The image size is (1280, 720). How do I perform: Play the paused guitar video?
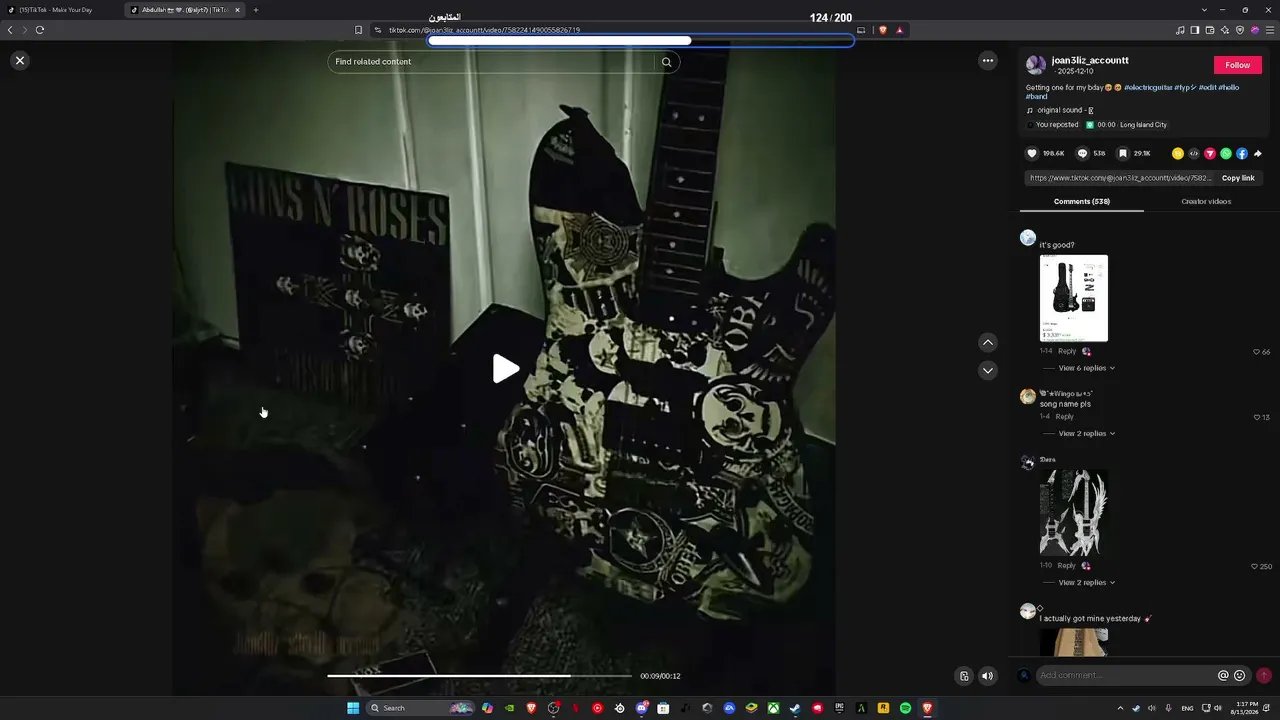(x=505, y=369)
